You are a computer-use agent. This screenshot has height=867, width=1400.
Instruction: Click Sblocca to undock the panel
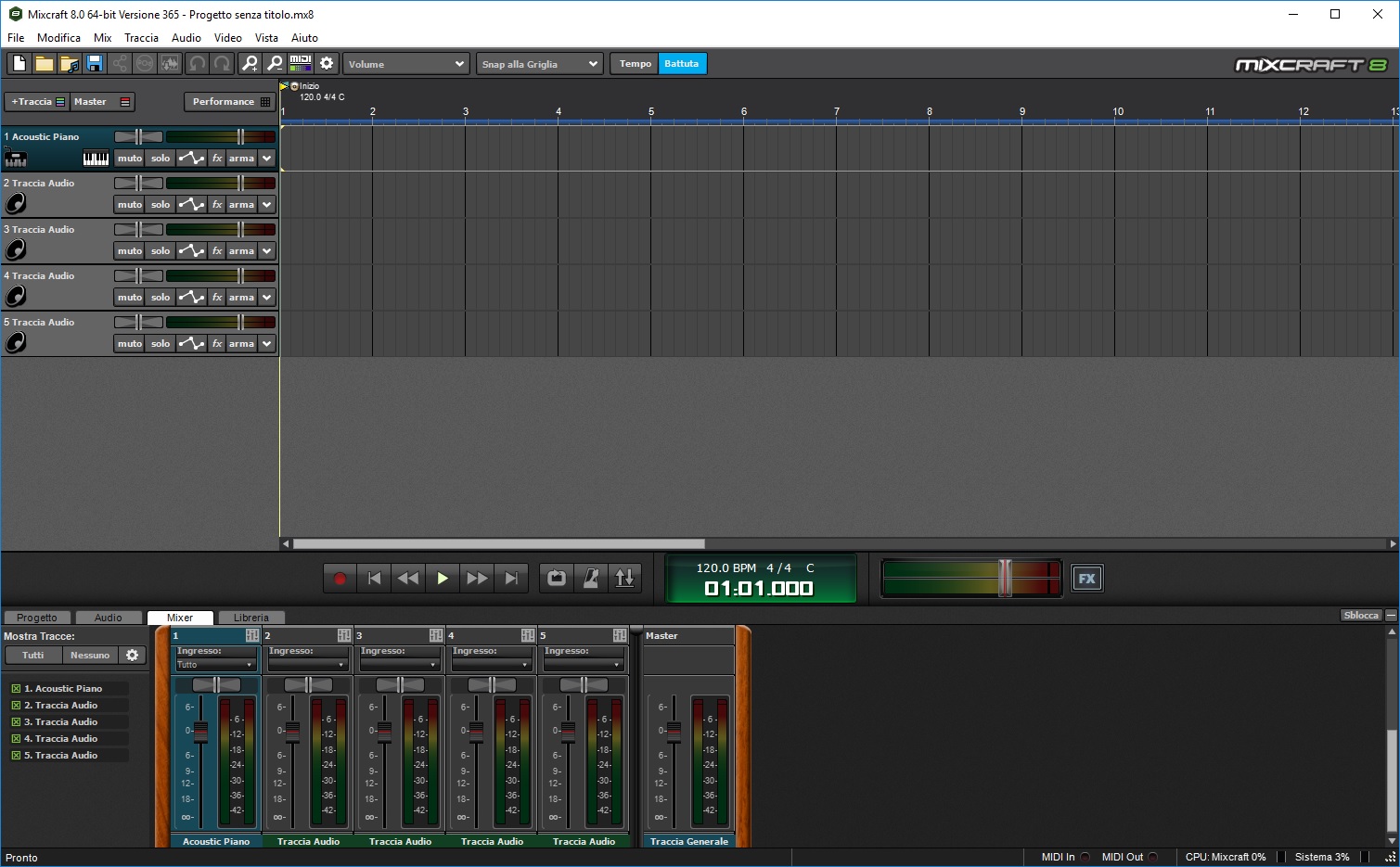tap(1361, 616)
